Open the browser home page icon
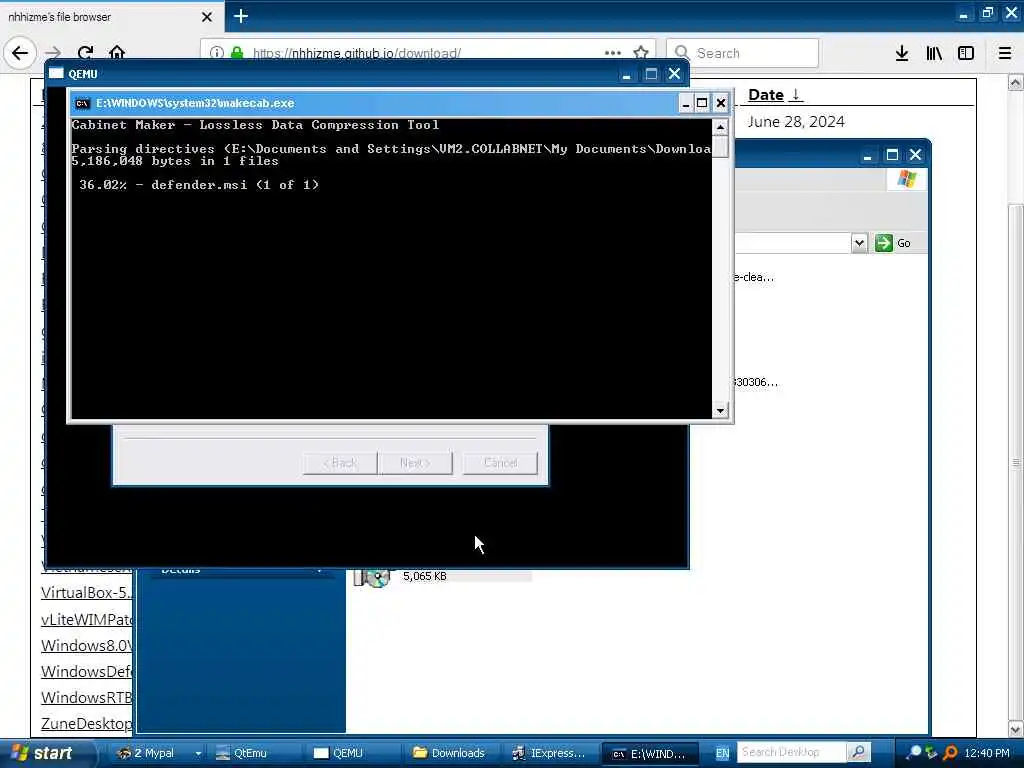The image size is (1024, 768). pyautogui.click(x=117, y=52)
